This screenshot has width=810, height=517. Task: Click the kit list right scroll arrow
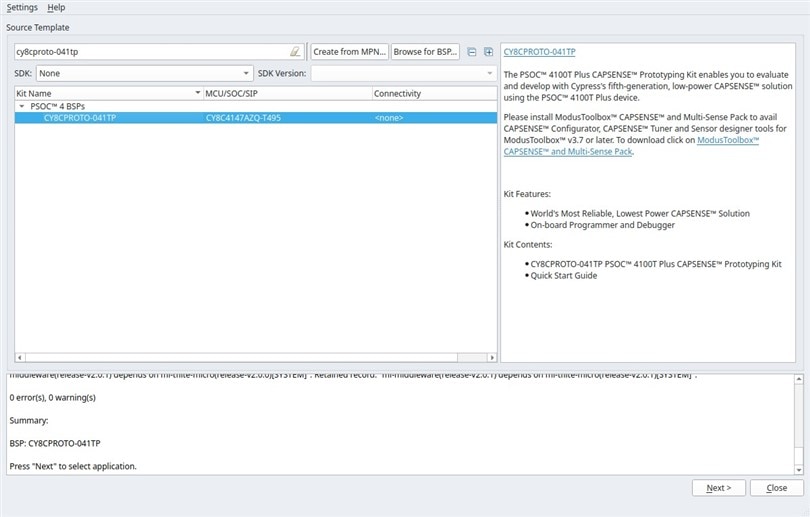[492, 357]
